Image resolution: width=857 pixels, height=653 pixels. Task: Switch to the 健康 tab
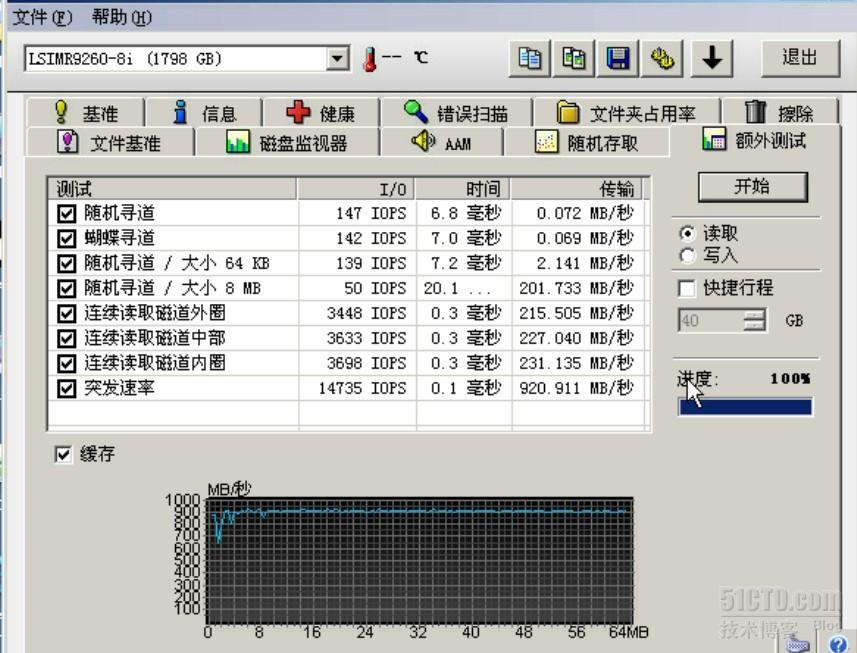coord(321,113)
